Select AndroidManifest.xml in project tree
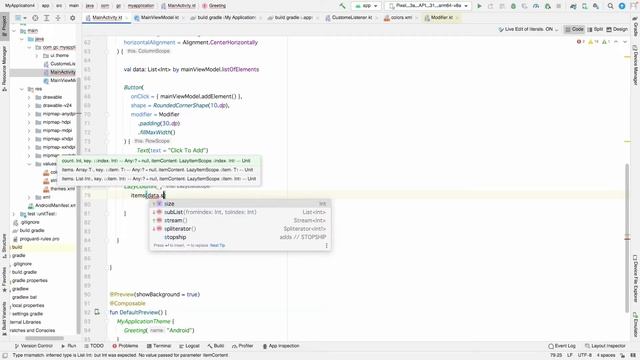Image resolution: width=640 pixels, height=360 pixels. [52, 206]
